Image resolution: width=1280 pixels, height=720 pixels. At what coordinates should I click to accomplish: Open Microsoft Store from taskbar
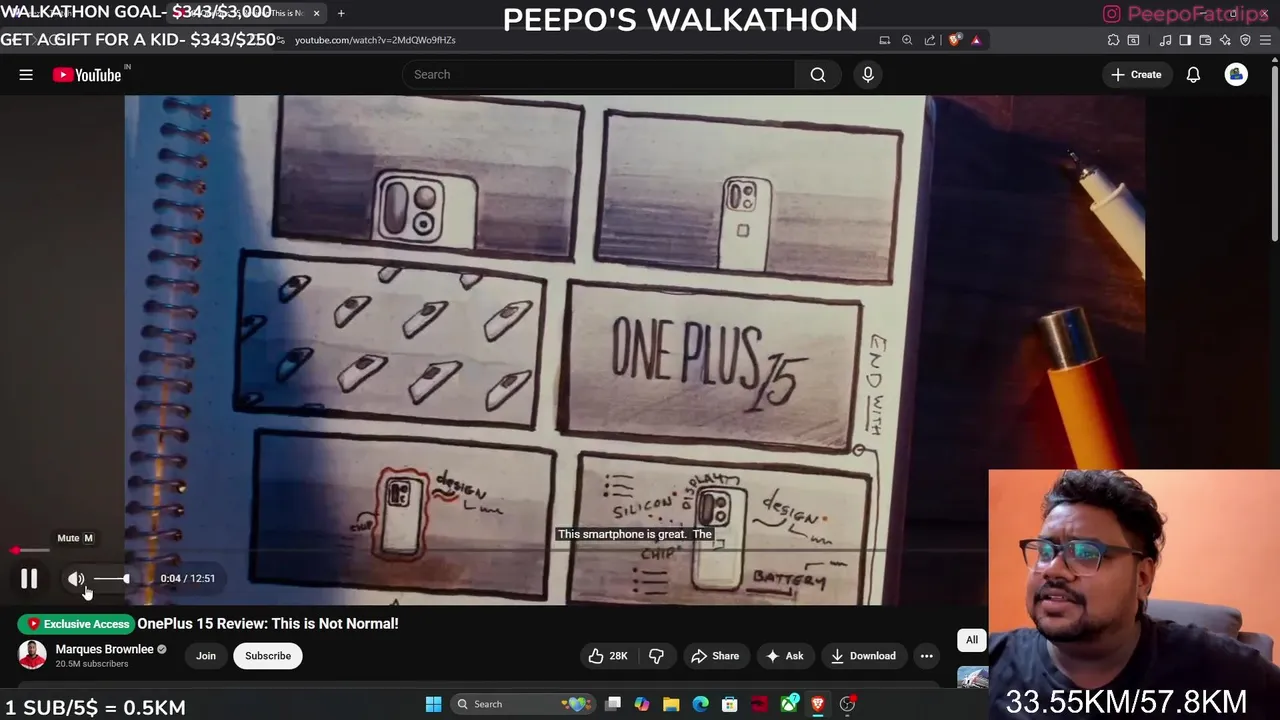(x=730, y=704)
